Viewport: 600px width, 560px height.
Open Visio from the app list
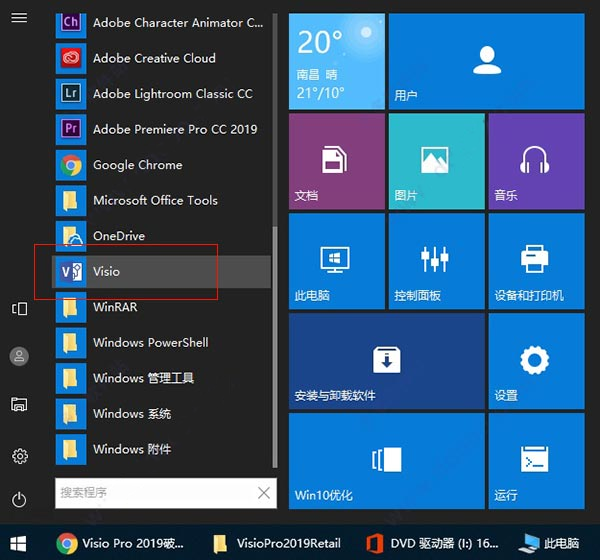point(161,272)
